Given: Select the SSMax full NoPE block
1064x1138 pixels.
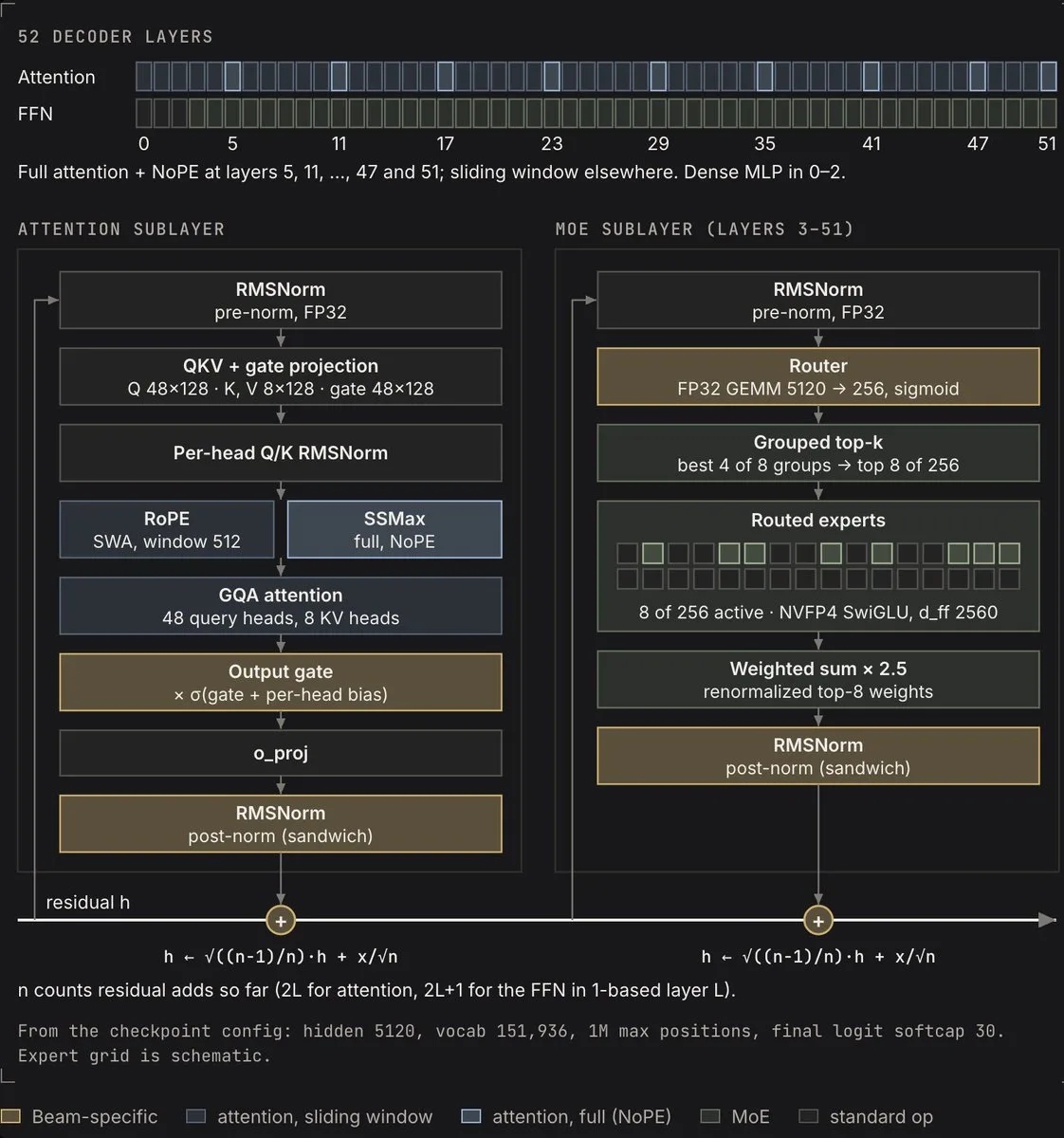Looking at the screenshot, I should point(394,529).
